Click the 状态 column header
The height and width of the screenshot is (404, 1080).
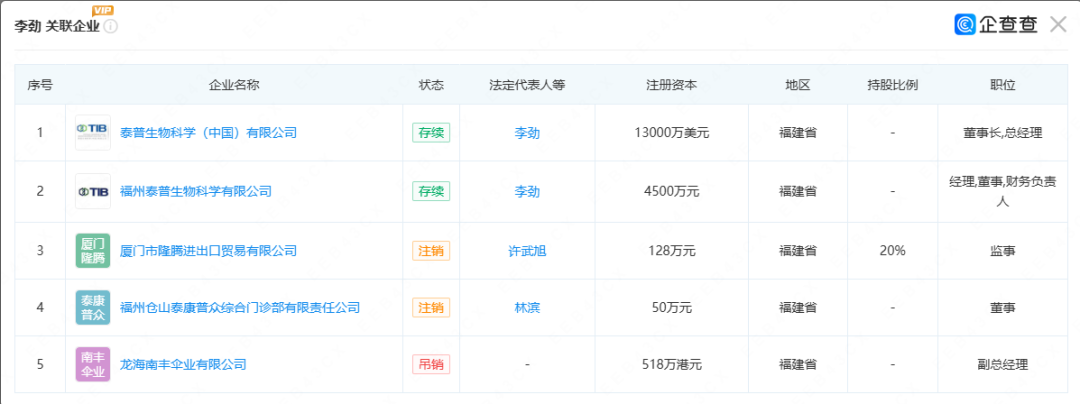tap(431, 85)
